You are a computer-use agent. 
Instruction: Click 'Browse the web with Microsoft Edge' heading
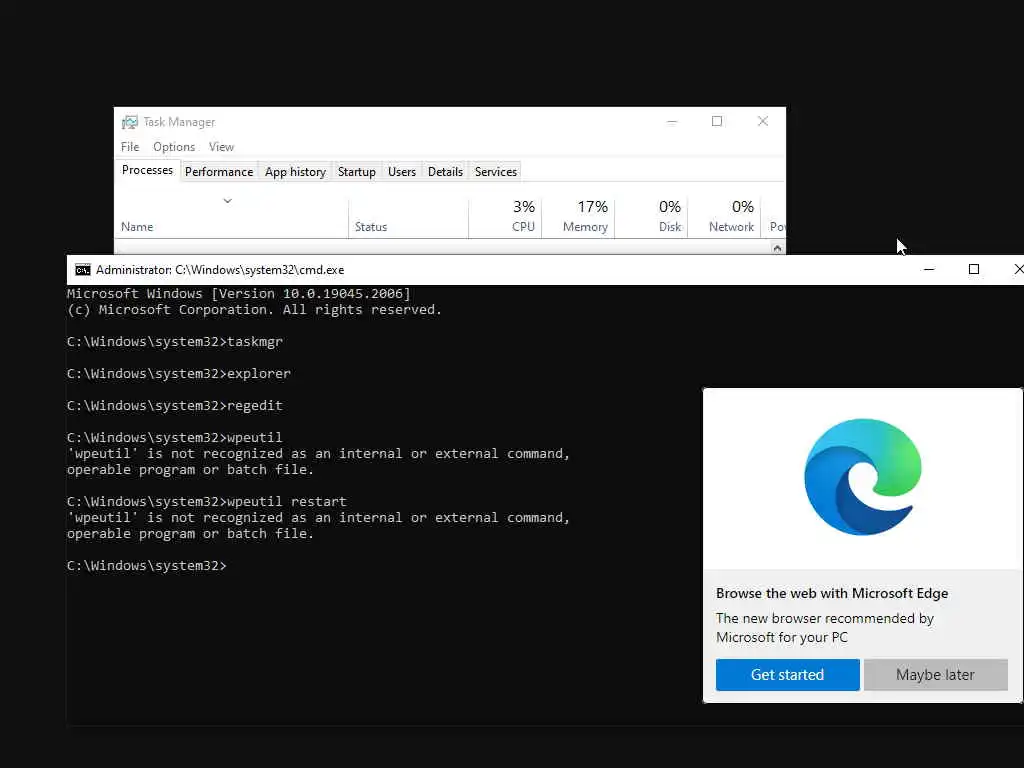pyautogui.click(x=832, y=593)
